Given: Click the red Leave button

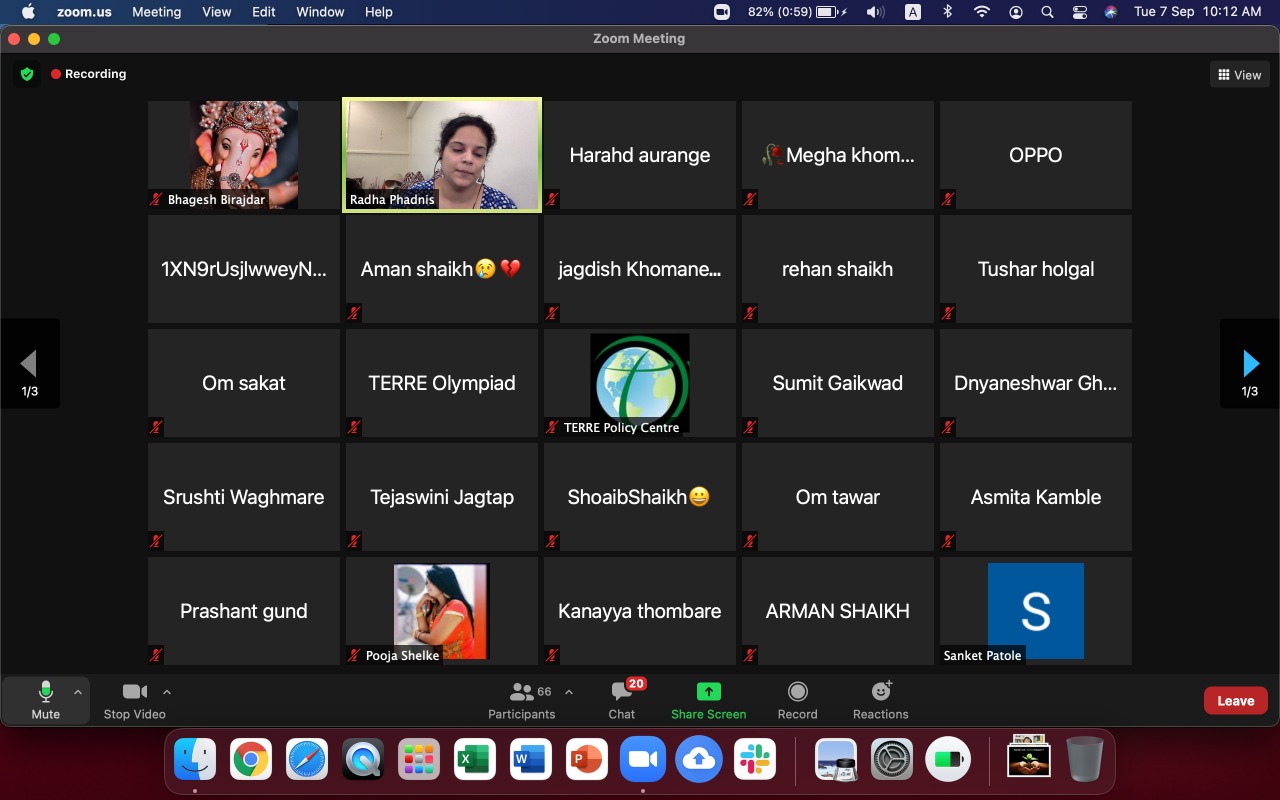Looking at the screenshot, I should pyautogui.click(x=1235, y=701).
